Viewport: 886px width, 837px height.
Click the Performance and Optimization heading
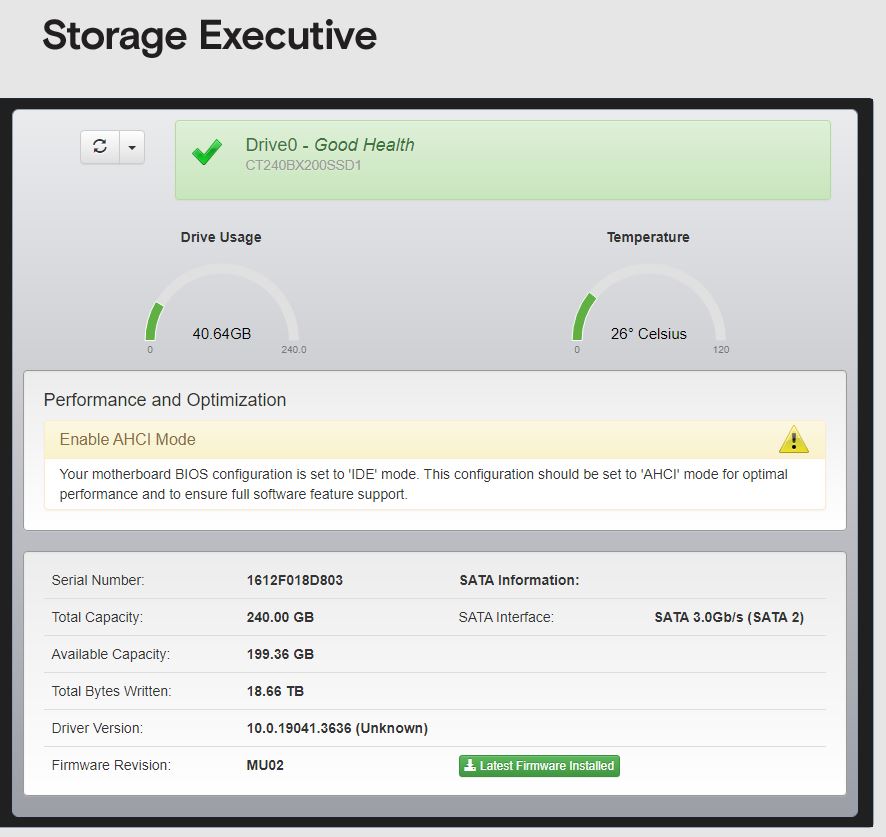[x=165, y=400]
